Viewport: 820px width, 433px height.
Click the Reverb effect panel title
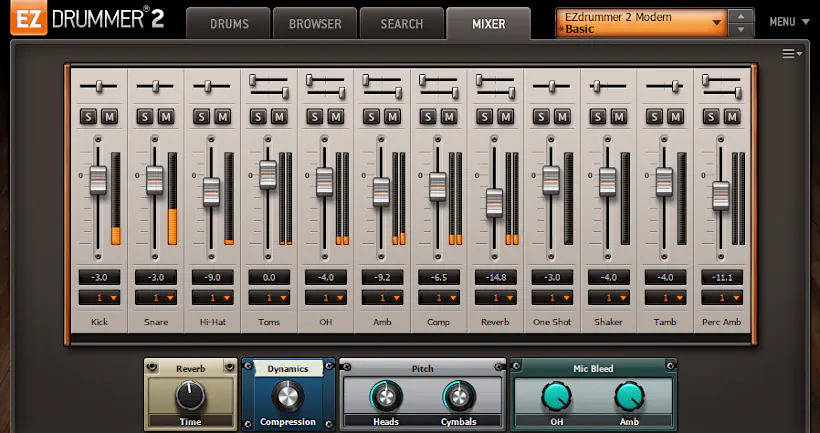pyautogui.click(x=190, y=369)
